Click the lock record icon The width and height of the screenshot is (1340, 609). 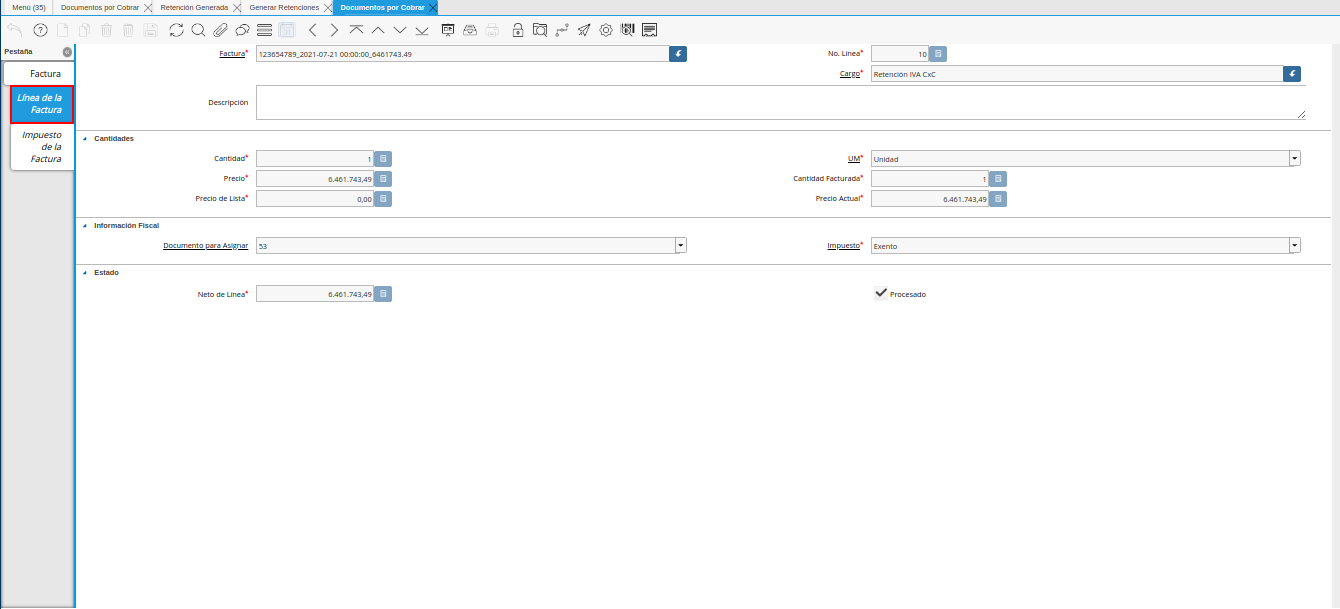tap(518, 30)
